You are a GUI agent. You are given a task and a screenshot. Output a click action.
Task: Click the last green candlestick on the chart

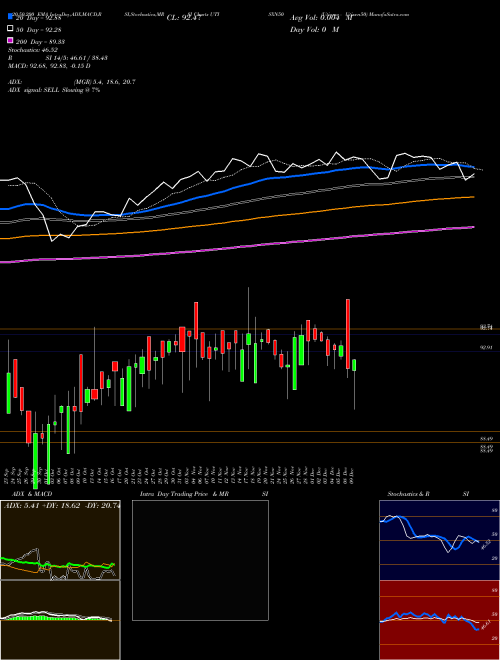pyautogui.click(x=354, y=365)
